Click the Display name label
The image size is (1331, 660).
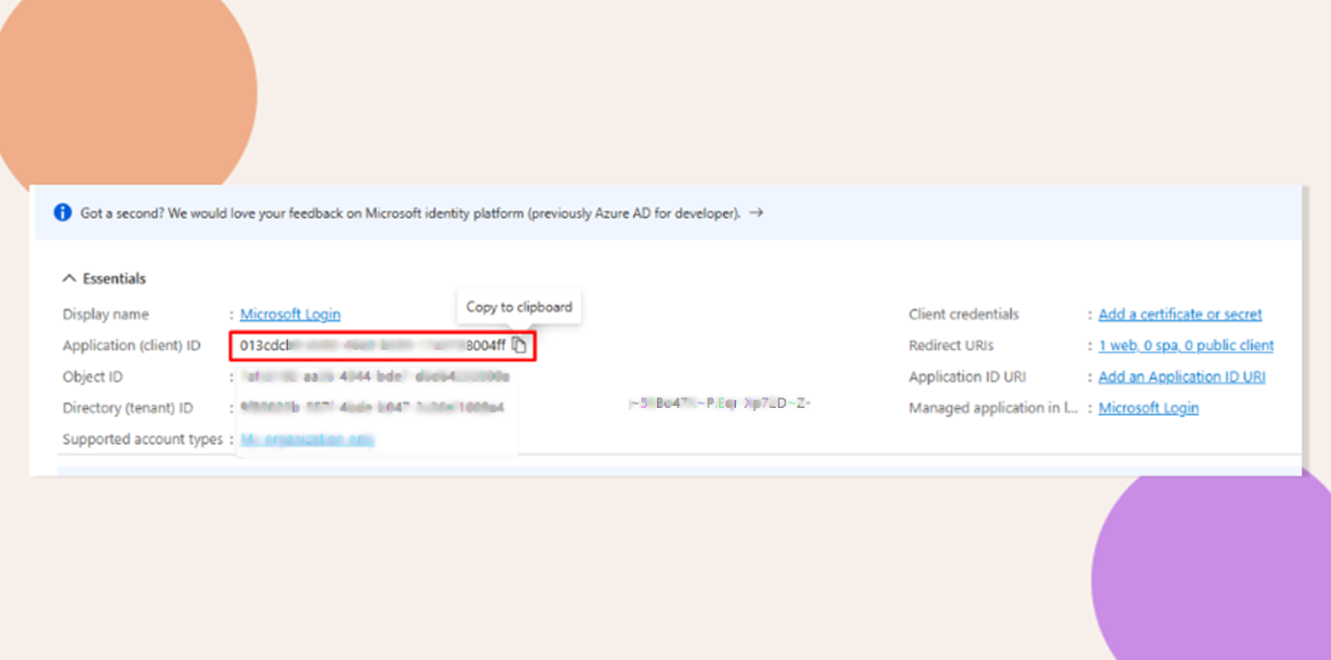coord(105,314)
